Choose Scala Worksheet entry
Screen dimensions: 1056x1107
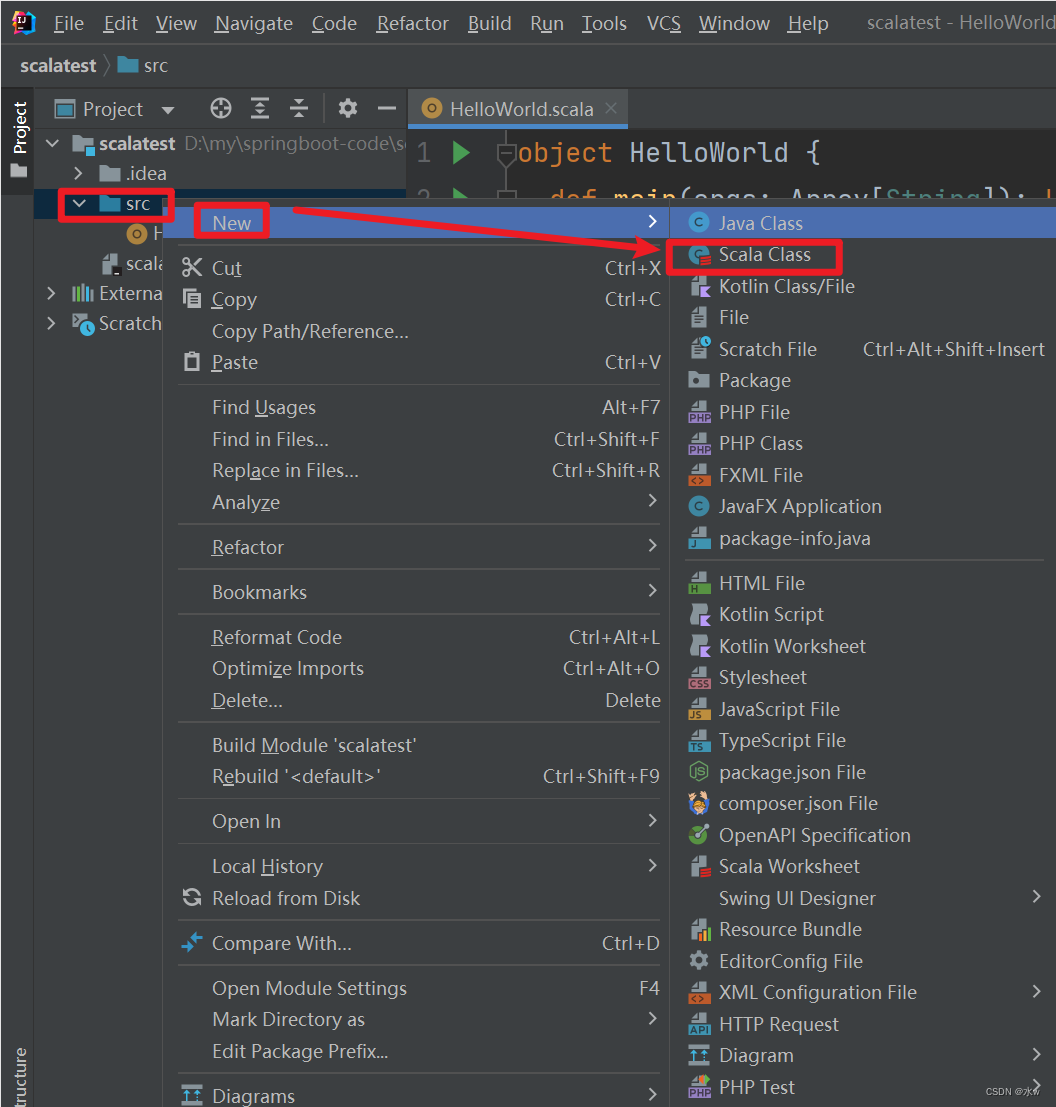[x=863, y=866]
